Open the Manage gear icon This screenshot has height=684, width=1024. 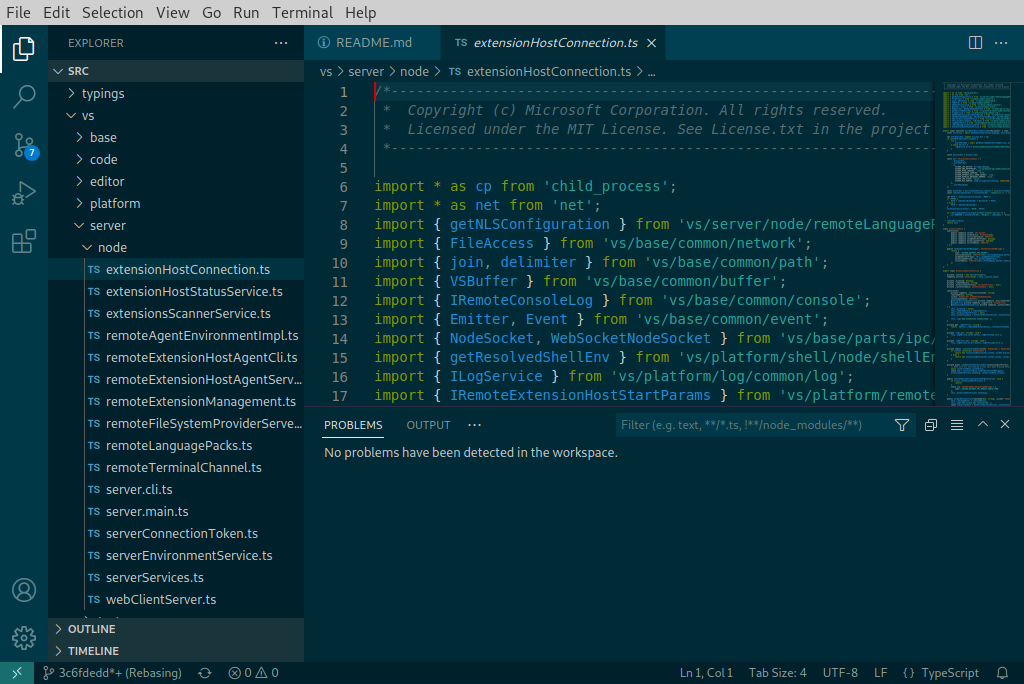click(24, 638)
